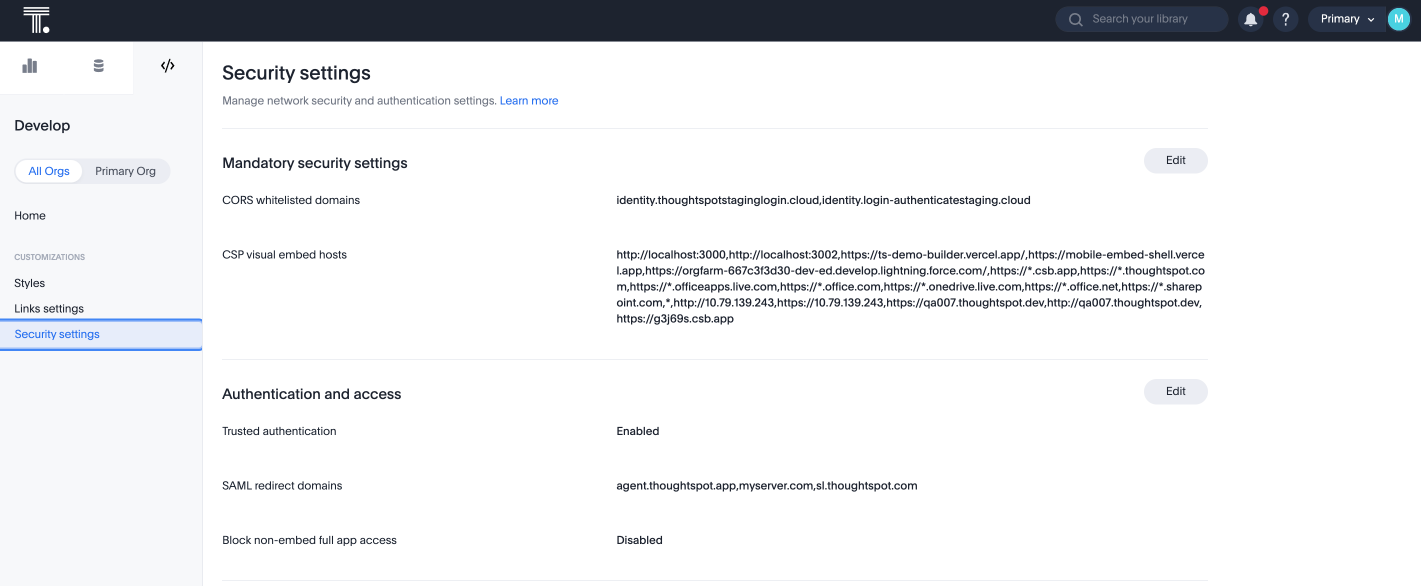Open help using the question mark icon
Image resolution: width=1421 pixels, height=586 pixels.
1285,19
